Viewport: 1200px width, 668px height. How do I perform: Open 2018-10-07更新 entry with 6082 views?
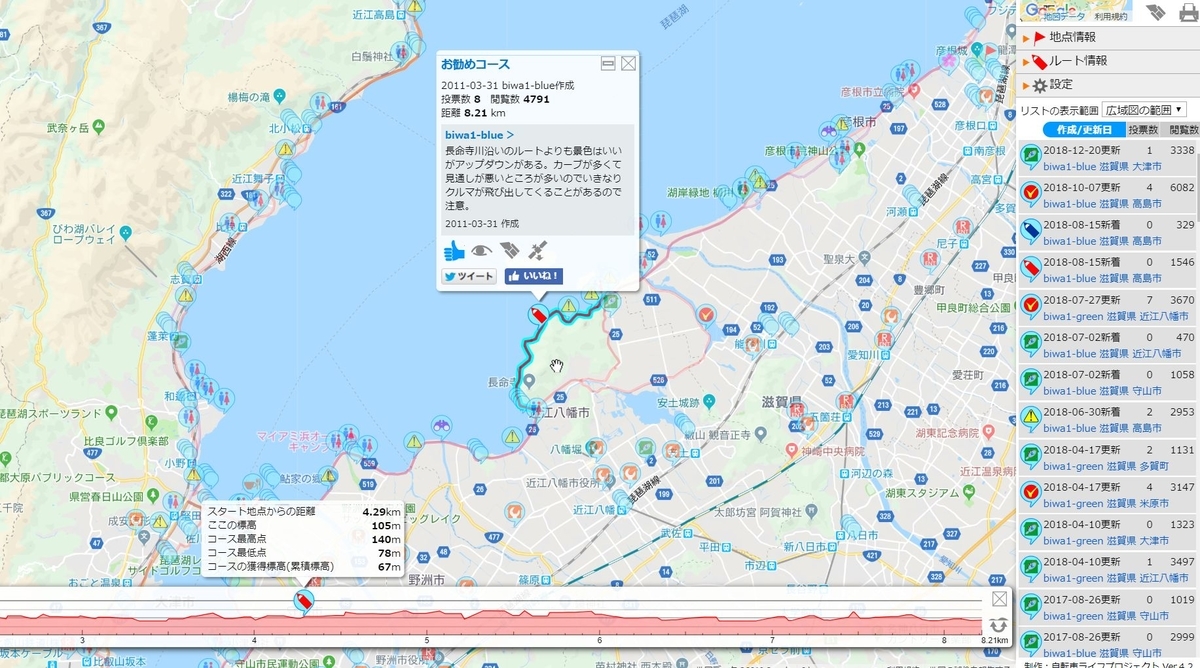point(1108,194)
